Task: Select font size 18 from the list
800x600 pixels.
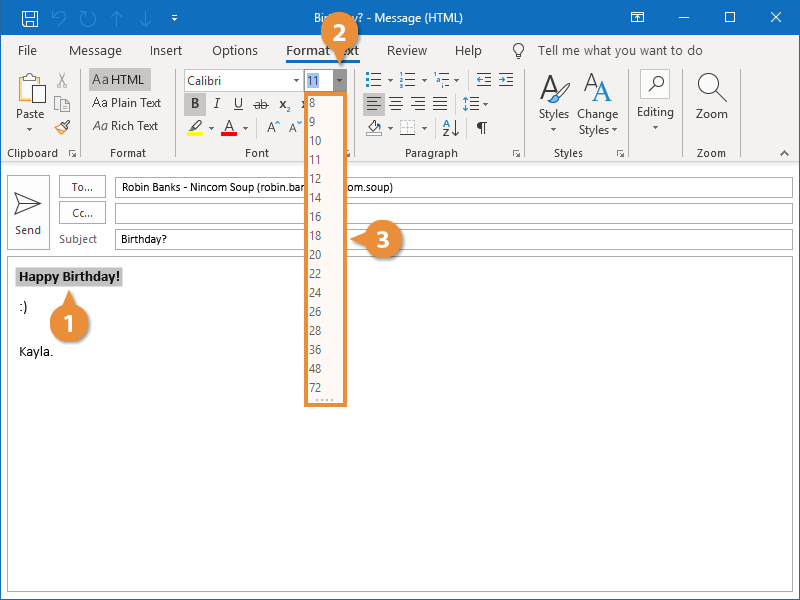Action: [x=315, y=236]
